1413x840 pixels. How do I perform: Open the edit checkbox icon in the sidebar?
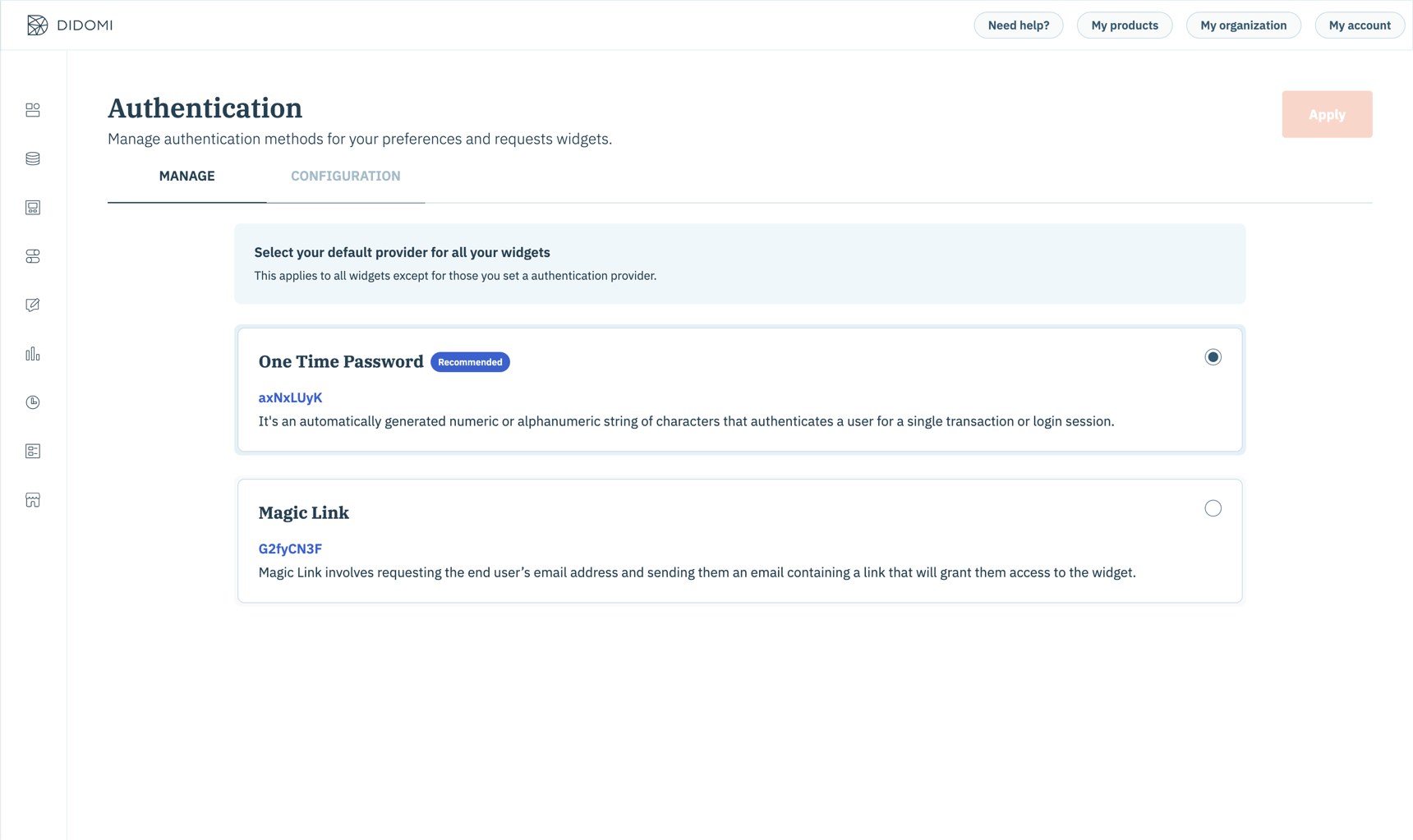[x=33, y=305]
